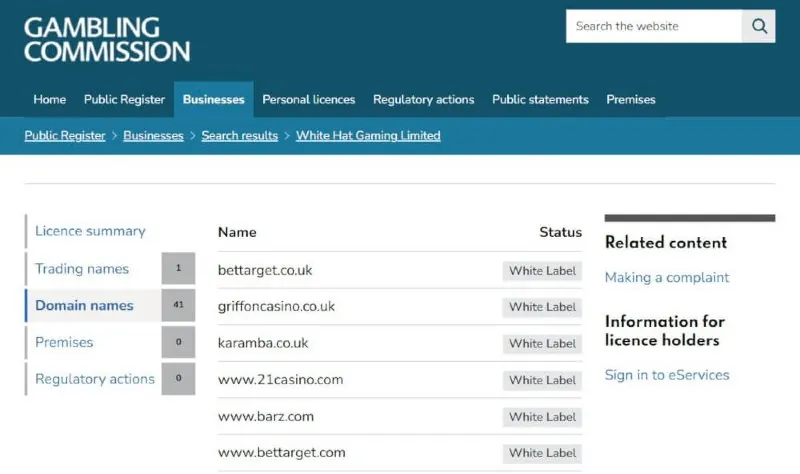Open Personal licences in navigation
The width and height of the screenshot is (800, 474).
(x=309, y=99)
